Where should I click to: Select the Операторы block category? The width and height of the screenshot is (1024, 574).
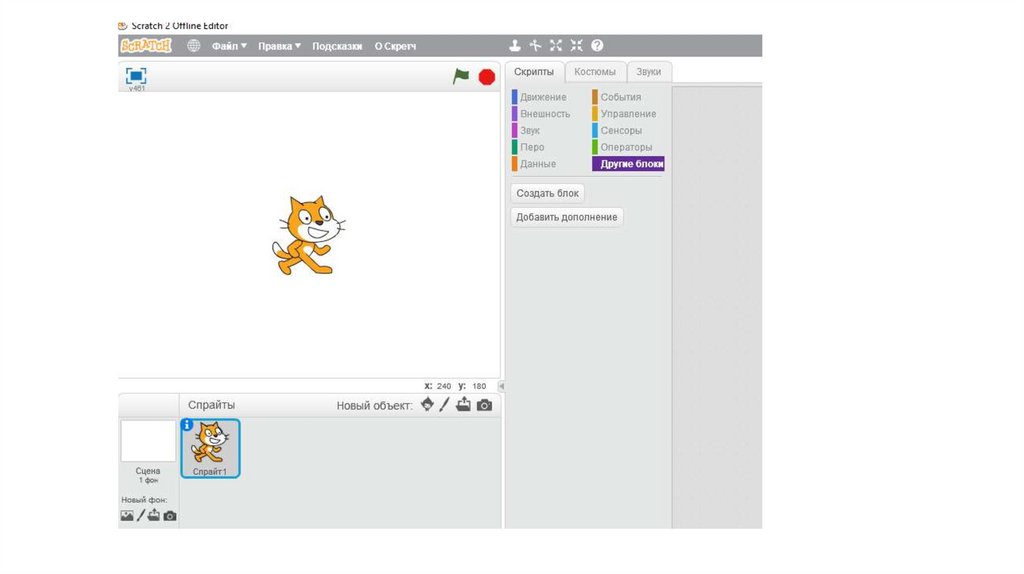(622, 147)
